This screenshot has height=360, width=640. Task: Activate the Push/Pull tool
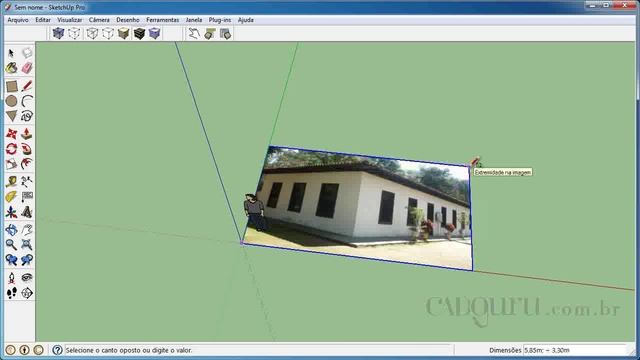coord(27,133)
